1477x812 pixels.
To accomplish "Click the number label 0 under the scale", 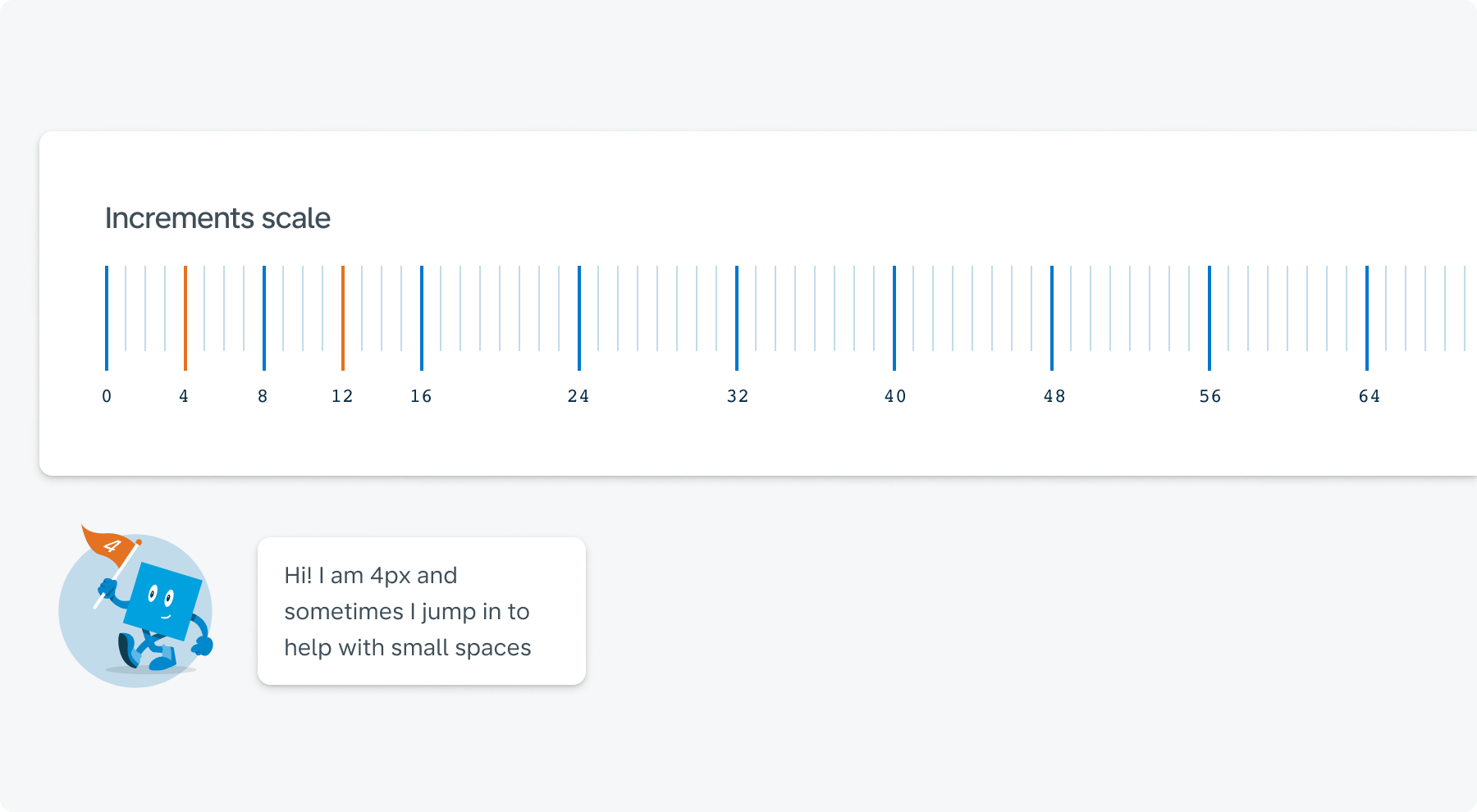I will point(107,397).
